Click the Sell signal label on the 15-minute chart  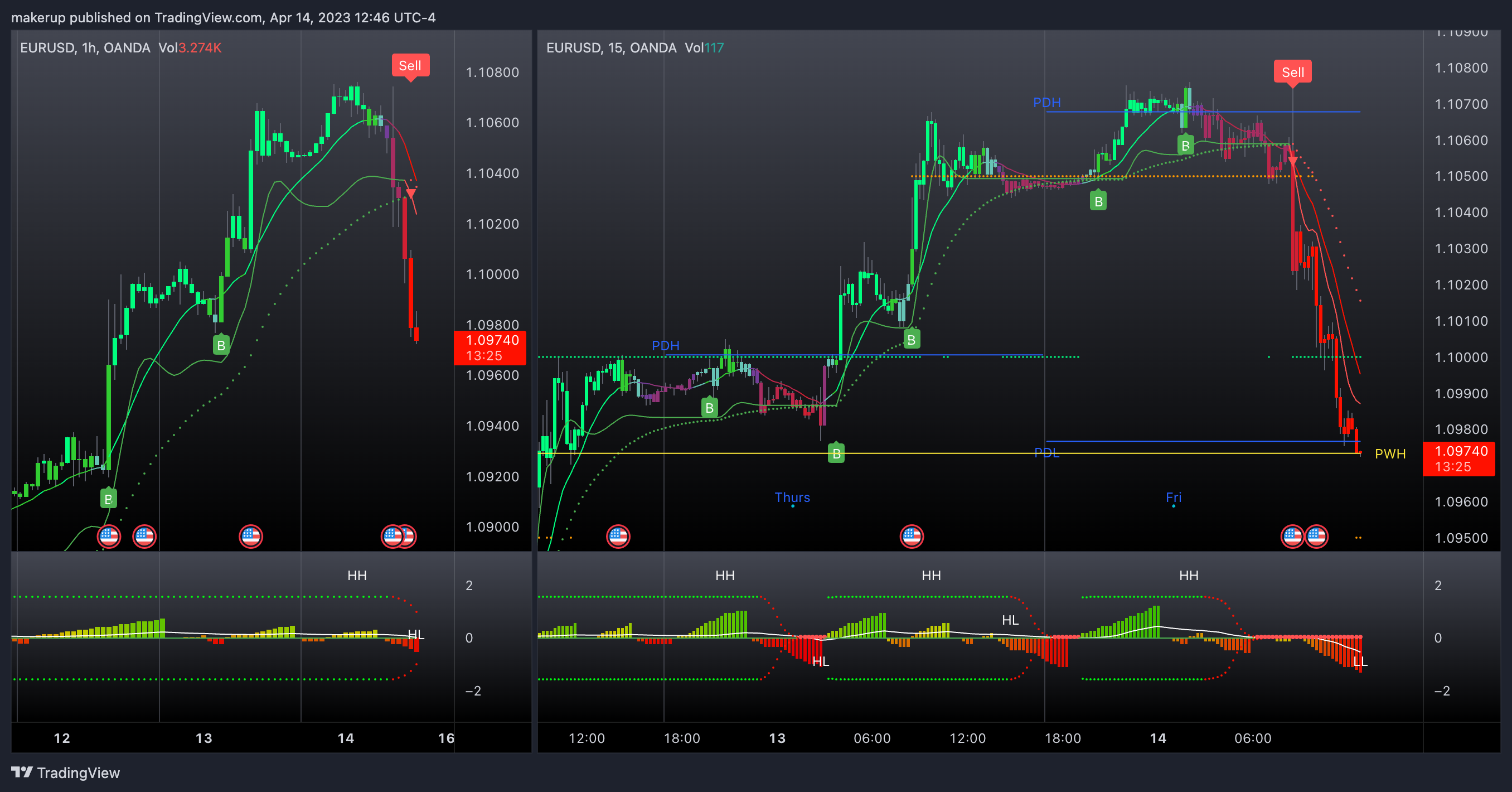pyautogui.click(x=1292, y=71)
